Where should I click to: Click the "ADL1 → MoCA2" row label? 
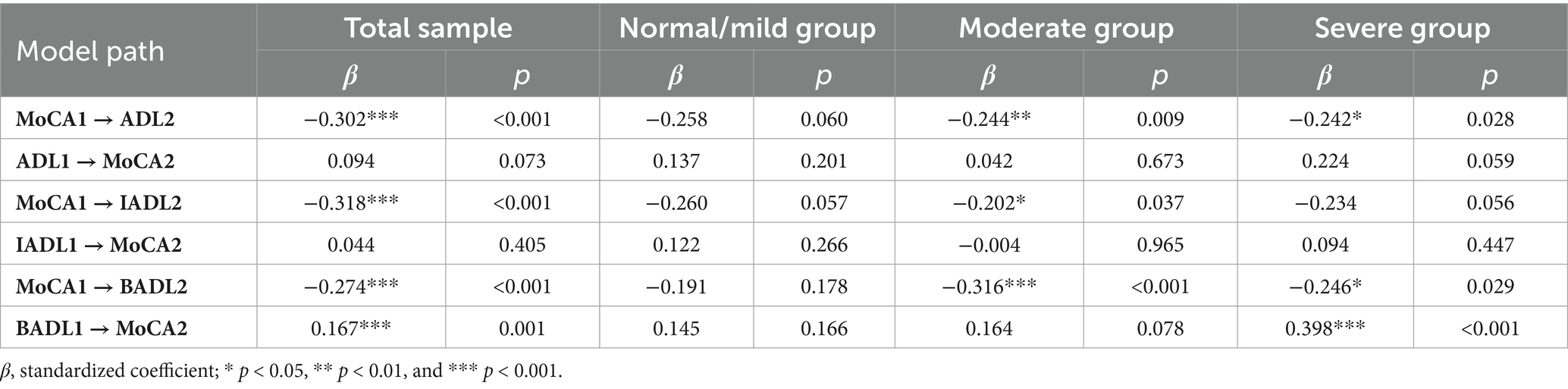[x=99, y=161]
